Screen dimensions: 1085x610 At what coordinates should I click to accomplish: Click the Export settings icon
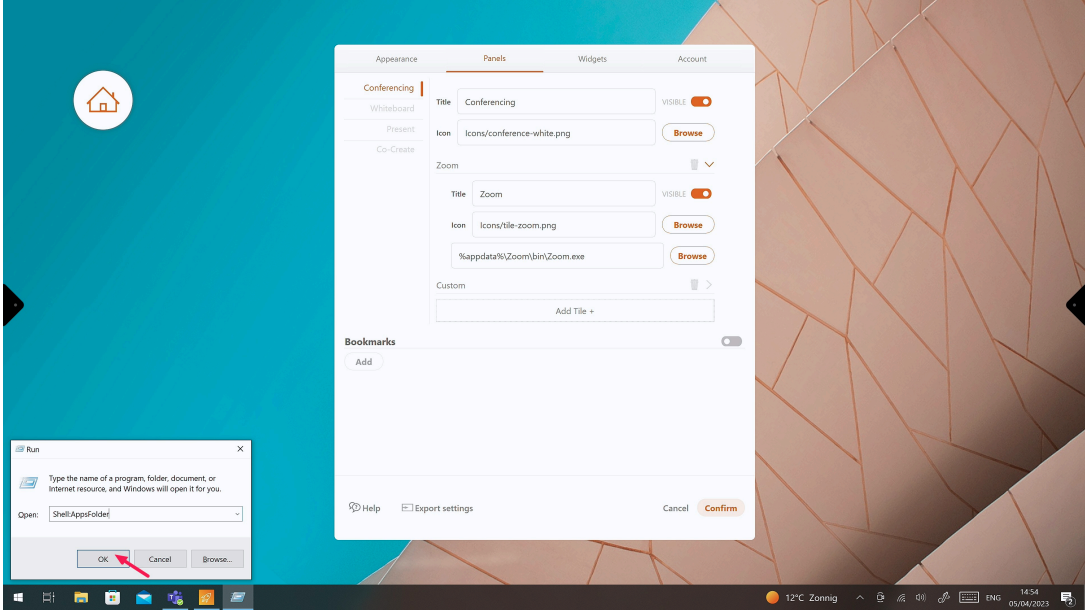click(x=407, y=508)
